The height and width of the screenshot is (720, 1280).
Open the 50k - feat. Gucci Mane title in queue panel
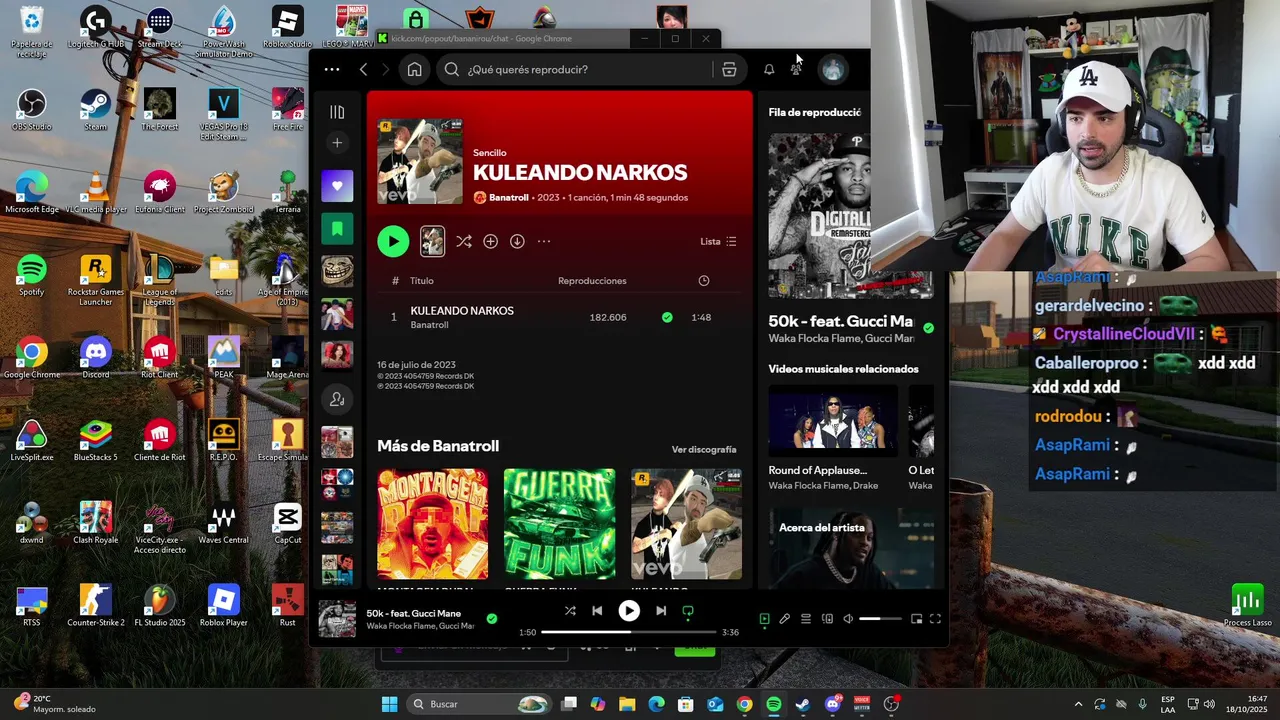(841, 321)
